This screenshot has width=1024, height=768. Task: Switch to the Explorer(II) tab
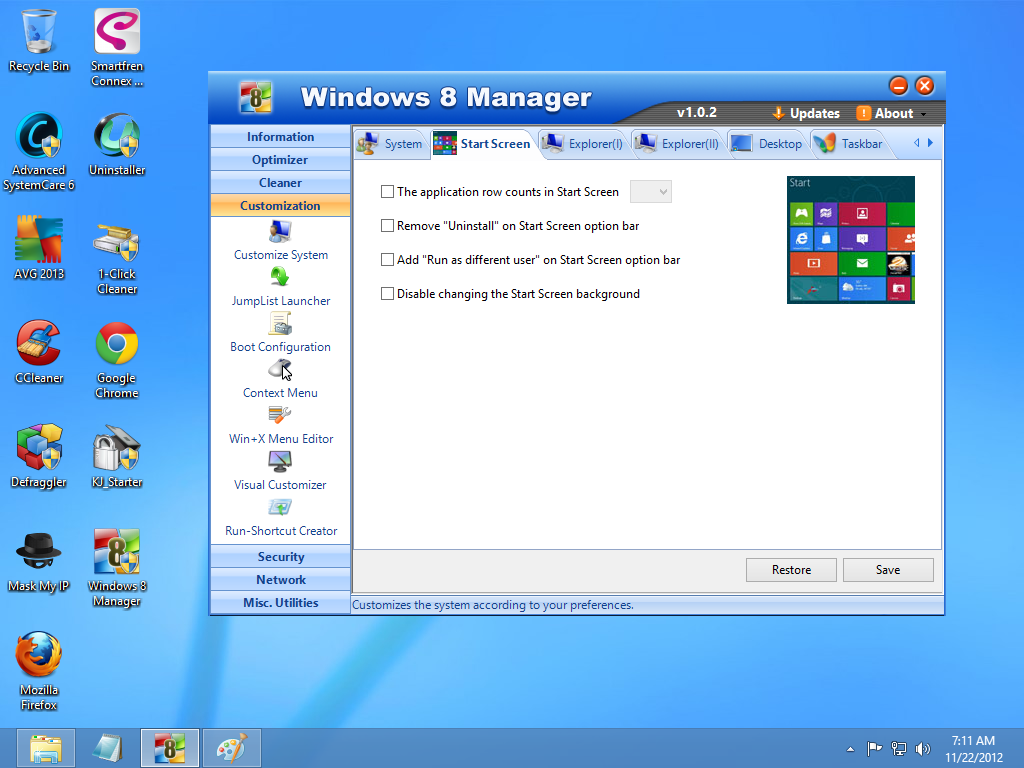677,144
